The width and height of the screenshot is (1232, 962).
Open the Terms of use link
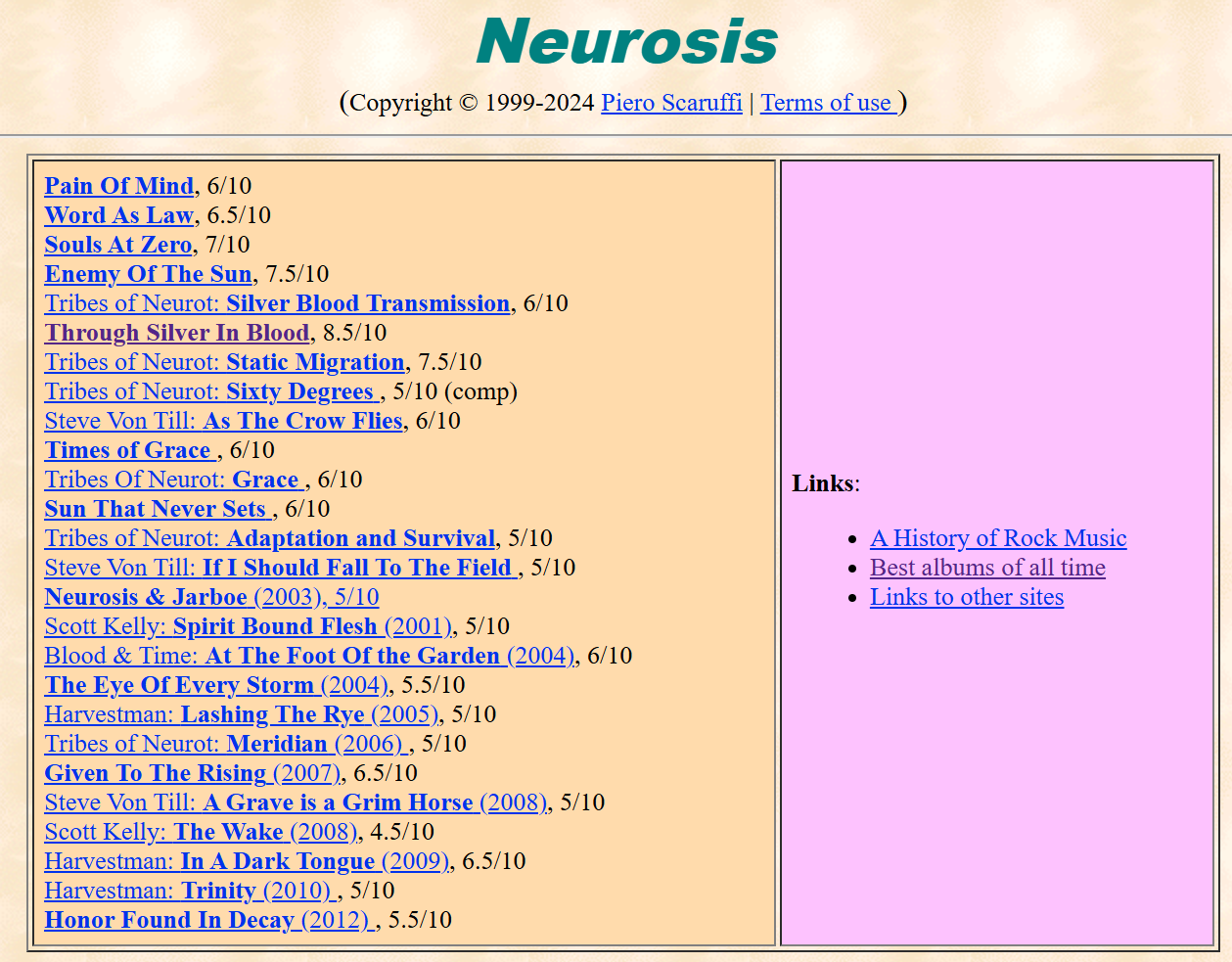[x=829, y=103]
